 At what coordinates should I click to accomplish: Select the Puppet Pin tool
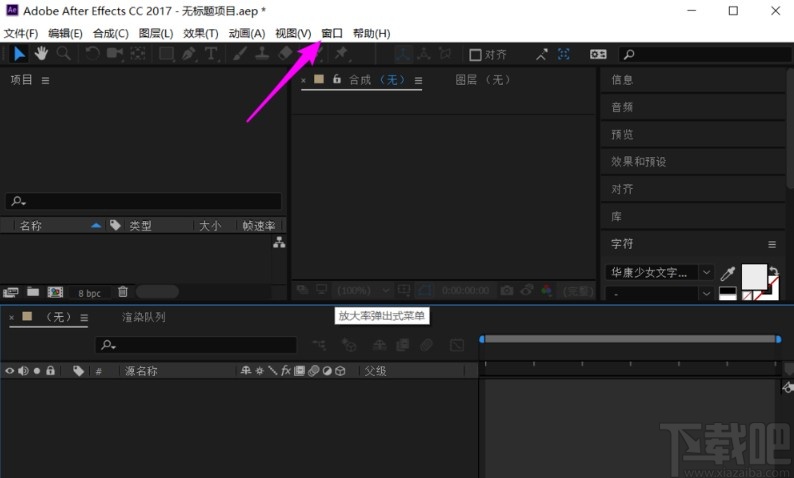coord(341,53)
